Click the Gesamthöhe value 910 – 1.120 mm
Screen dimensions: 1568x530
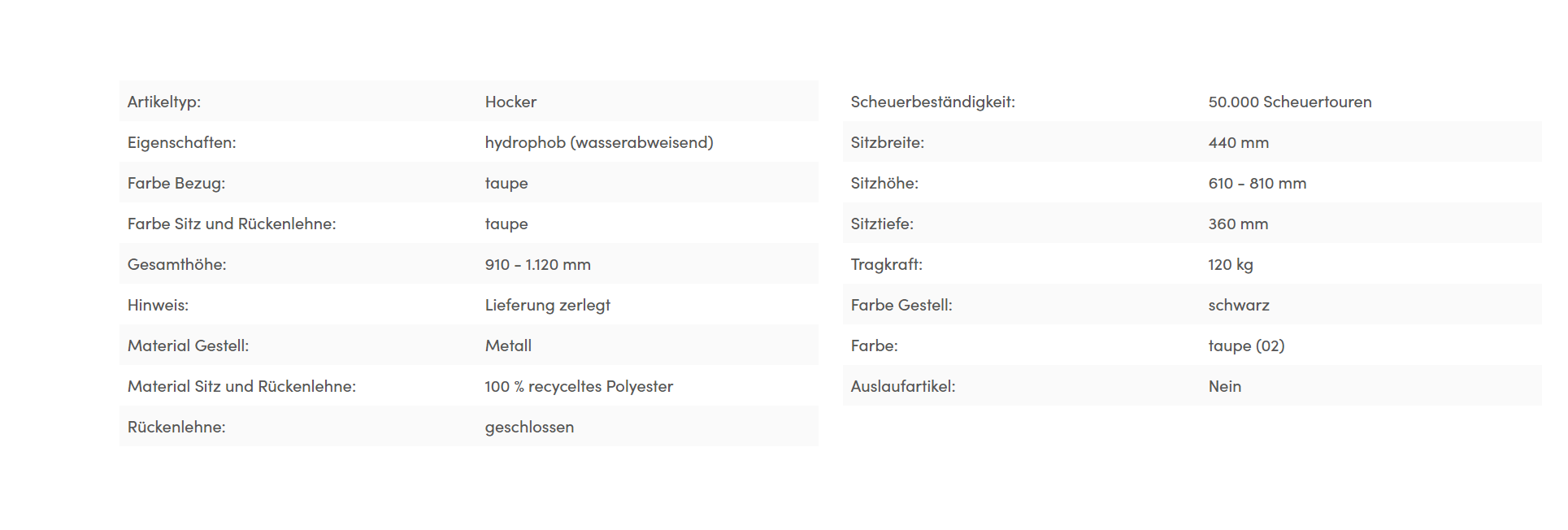[538, 264]
